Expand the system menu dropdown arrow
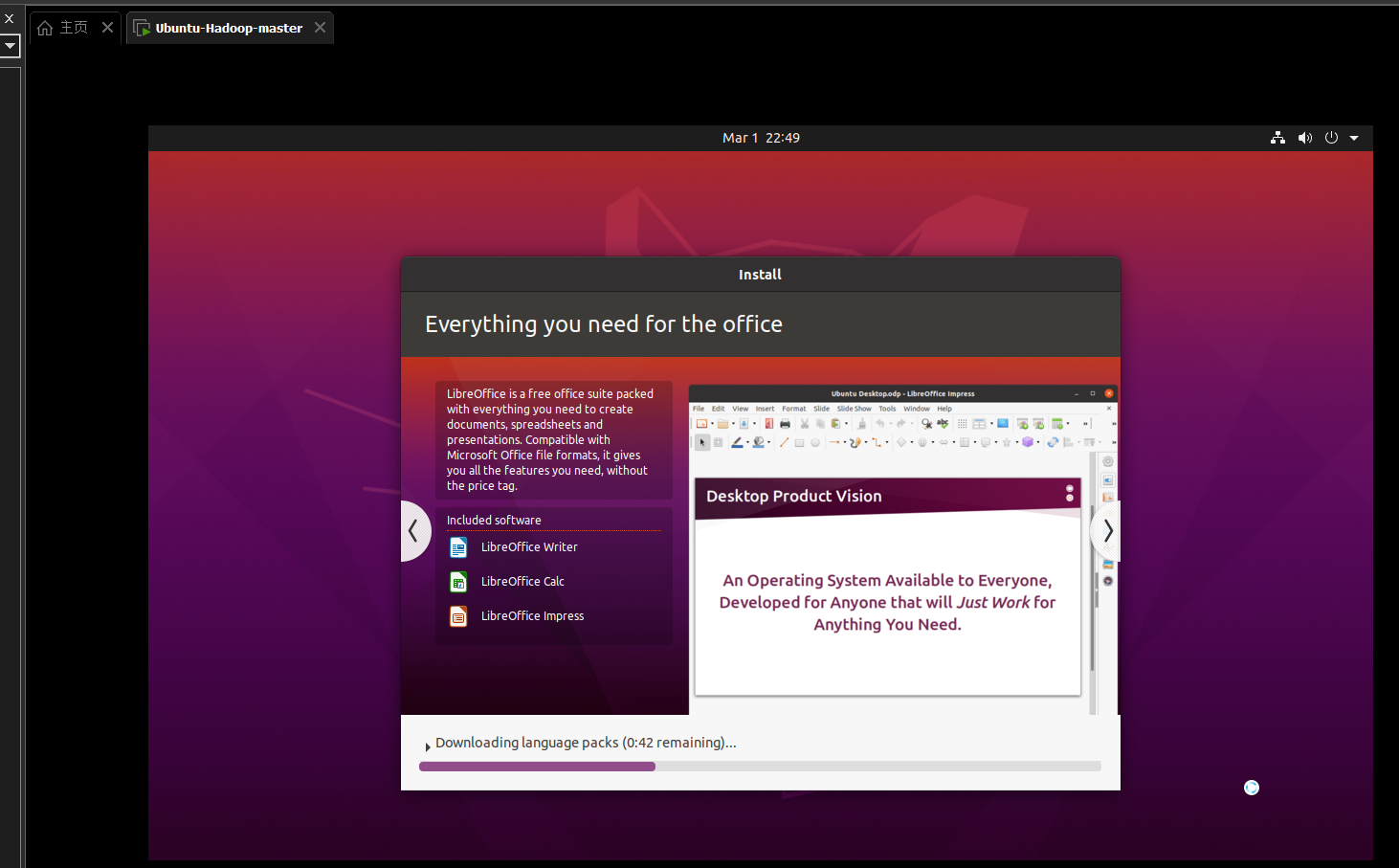The image size is (1399, 868). pyautogui.click(x=1354, y=138)
